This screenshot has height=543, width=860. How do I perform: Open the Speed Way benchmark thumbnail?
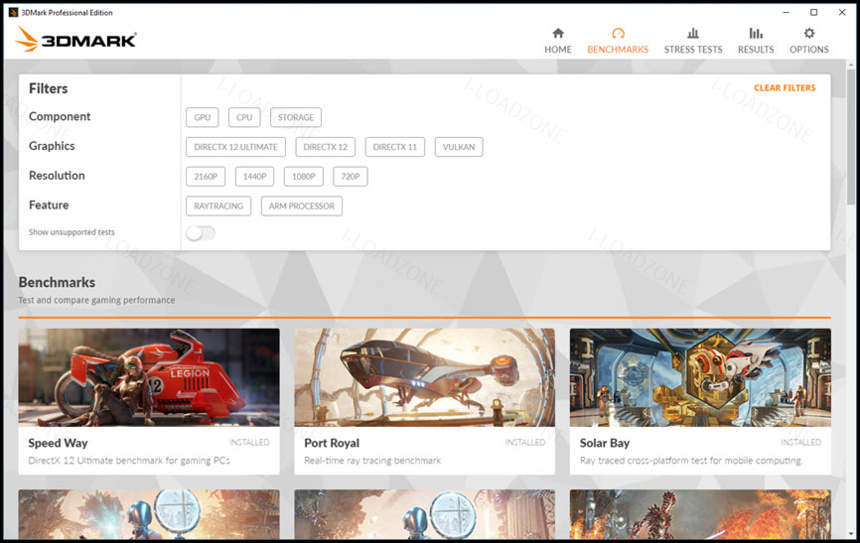(x=149, y=377)
